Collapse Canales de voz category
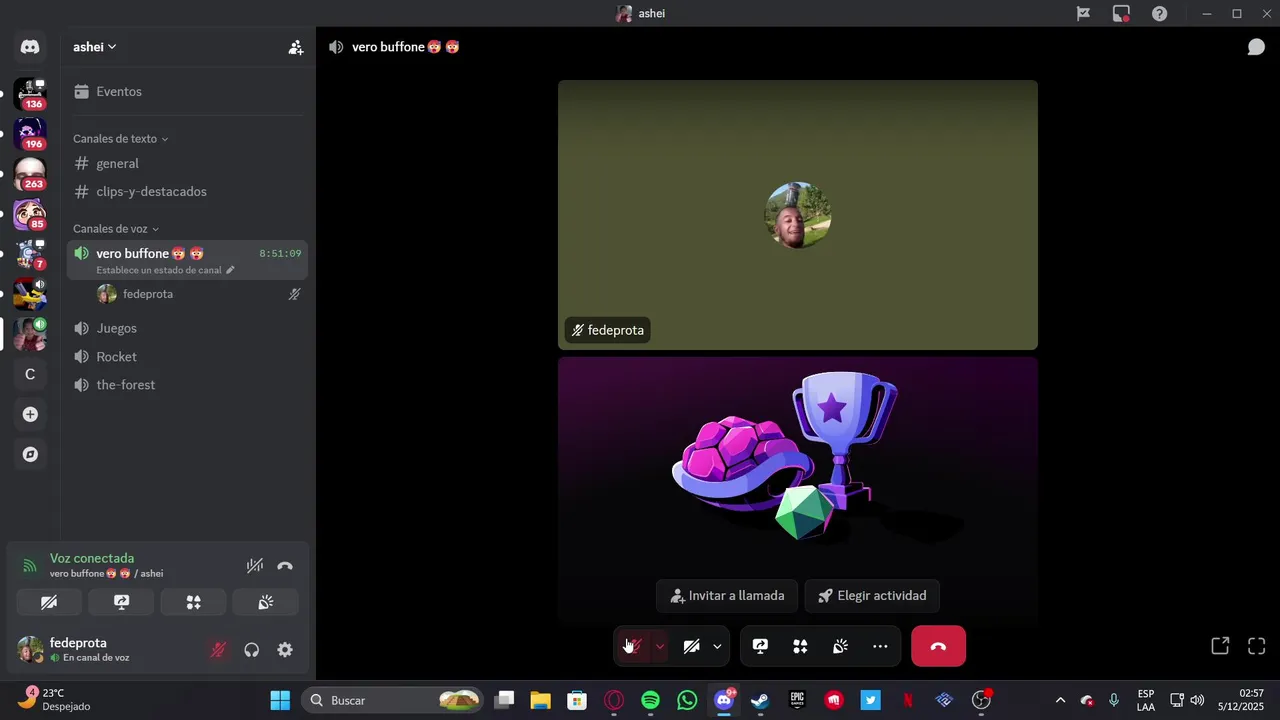Screen dimensions: 1280x720 click(116, 229)
